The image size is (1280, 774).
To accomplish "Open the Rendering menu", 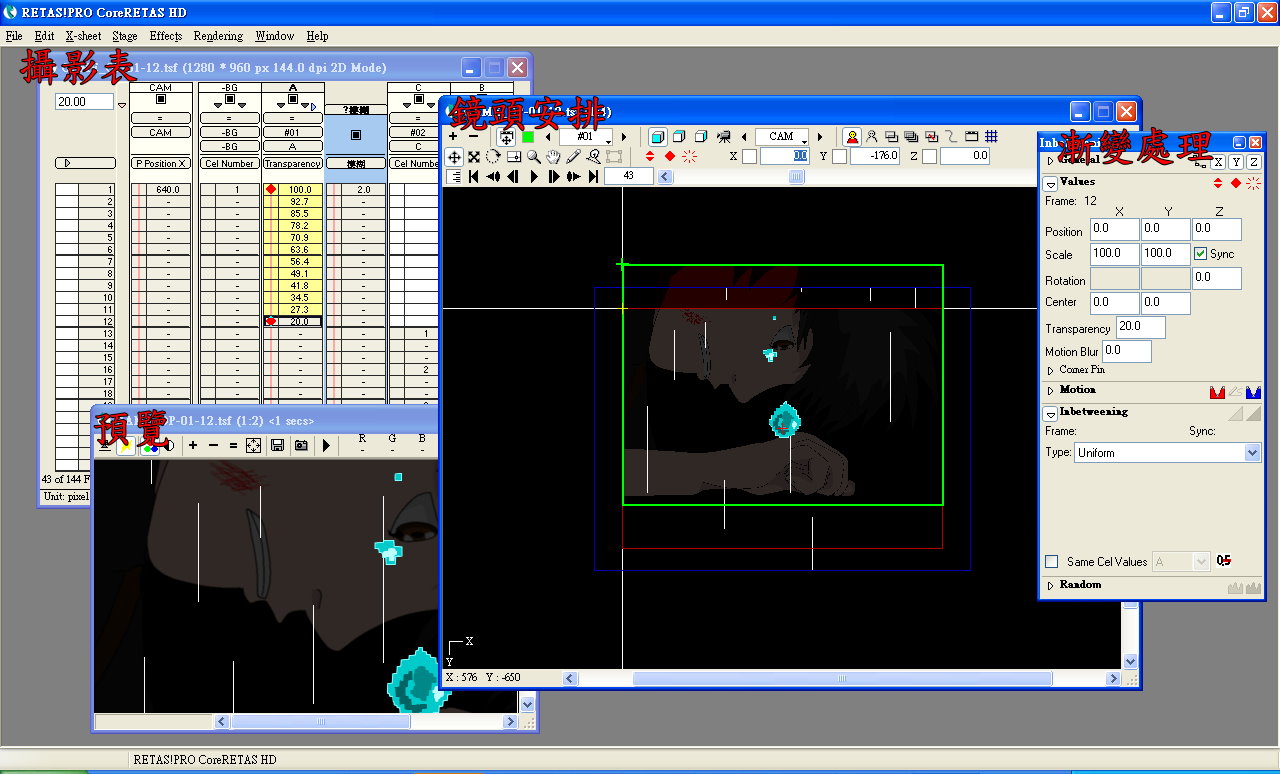I will pyautogui.click(x=218, y=36).
